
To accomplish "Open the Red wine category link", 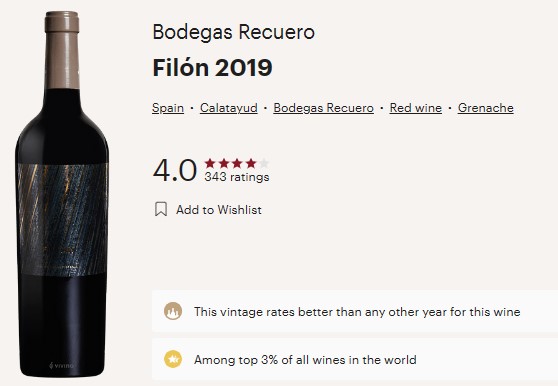I will tap(416, 108).
